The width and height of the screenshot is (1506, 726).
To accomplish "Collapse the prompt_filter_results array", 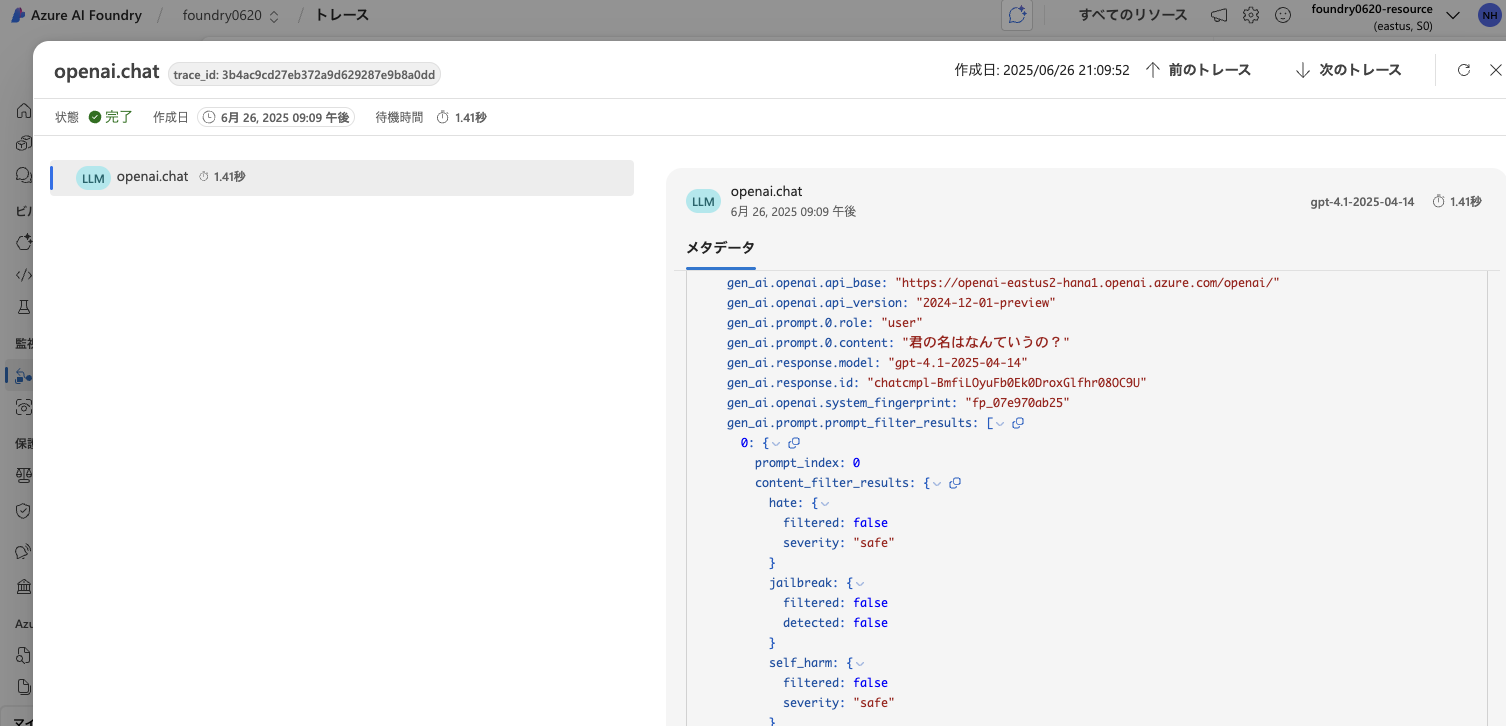I will pyautogui.click(x=1000, y=423).
